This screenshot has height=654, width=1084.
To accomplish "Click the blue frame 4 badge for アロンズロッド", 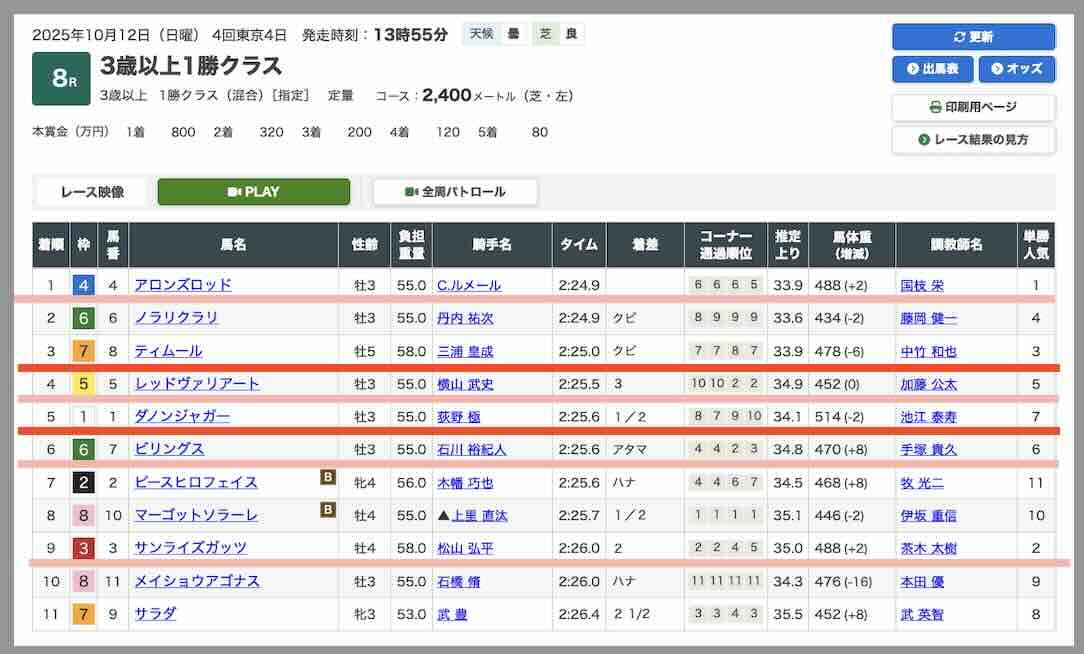I will [83, 285].
